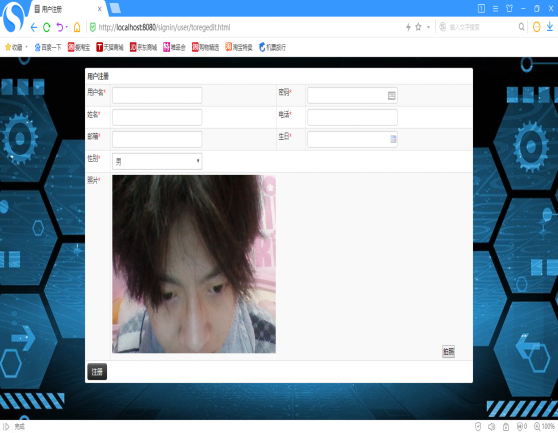Image resolution: width=558 pixels, height=433 pixels.
Task: Click the keyboard icon in password field
Action: tap(391, 95)
